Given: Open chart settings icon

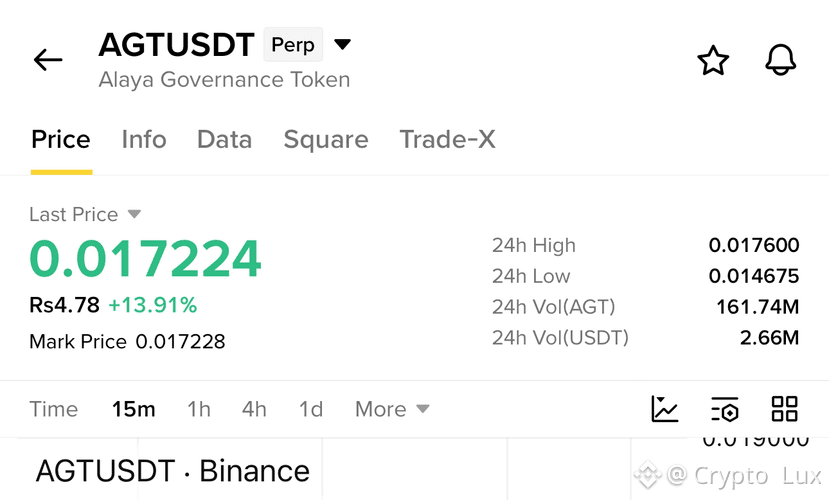Looking at the screenshot, I should (724, 409).
